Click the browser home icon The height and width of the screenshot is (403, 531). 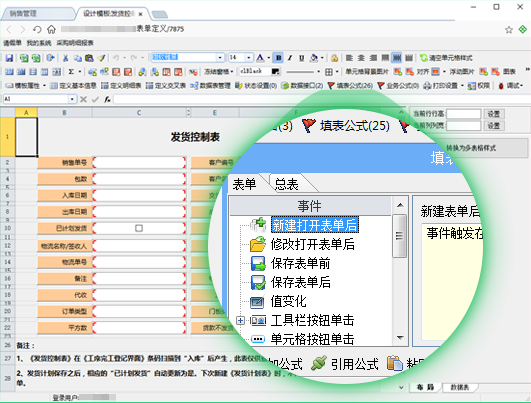[x=51, y=29]
